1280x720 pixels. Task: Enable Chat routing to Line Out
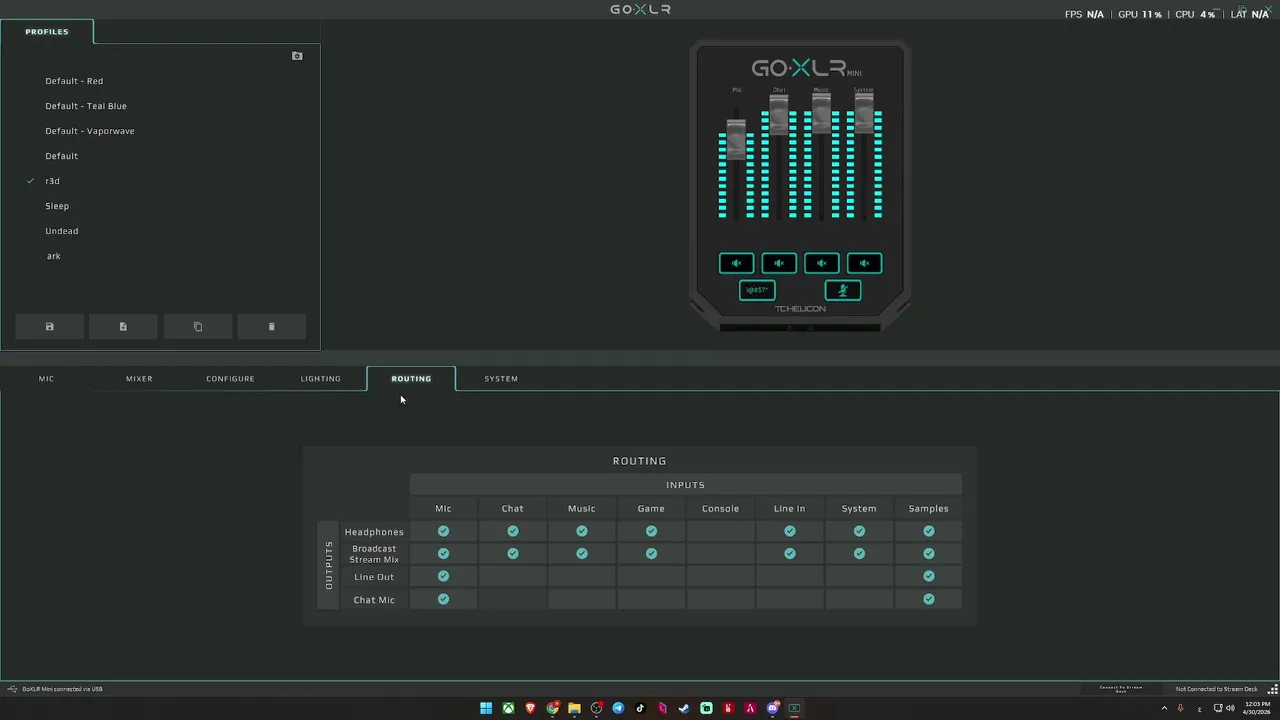512,576
